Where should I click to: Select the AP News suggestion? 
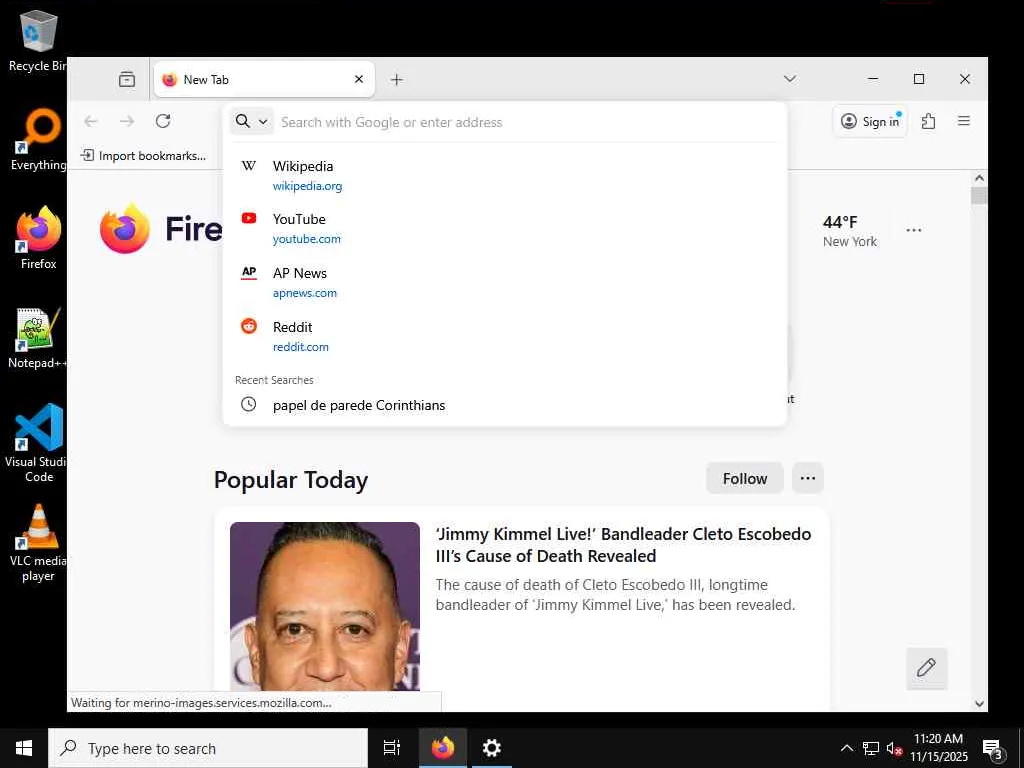pyautogui.click(x=504, y=283)
